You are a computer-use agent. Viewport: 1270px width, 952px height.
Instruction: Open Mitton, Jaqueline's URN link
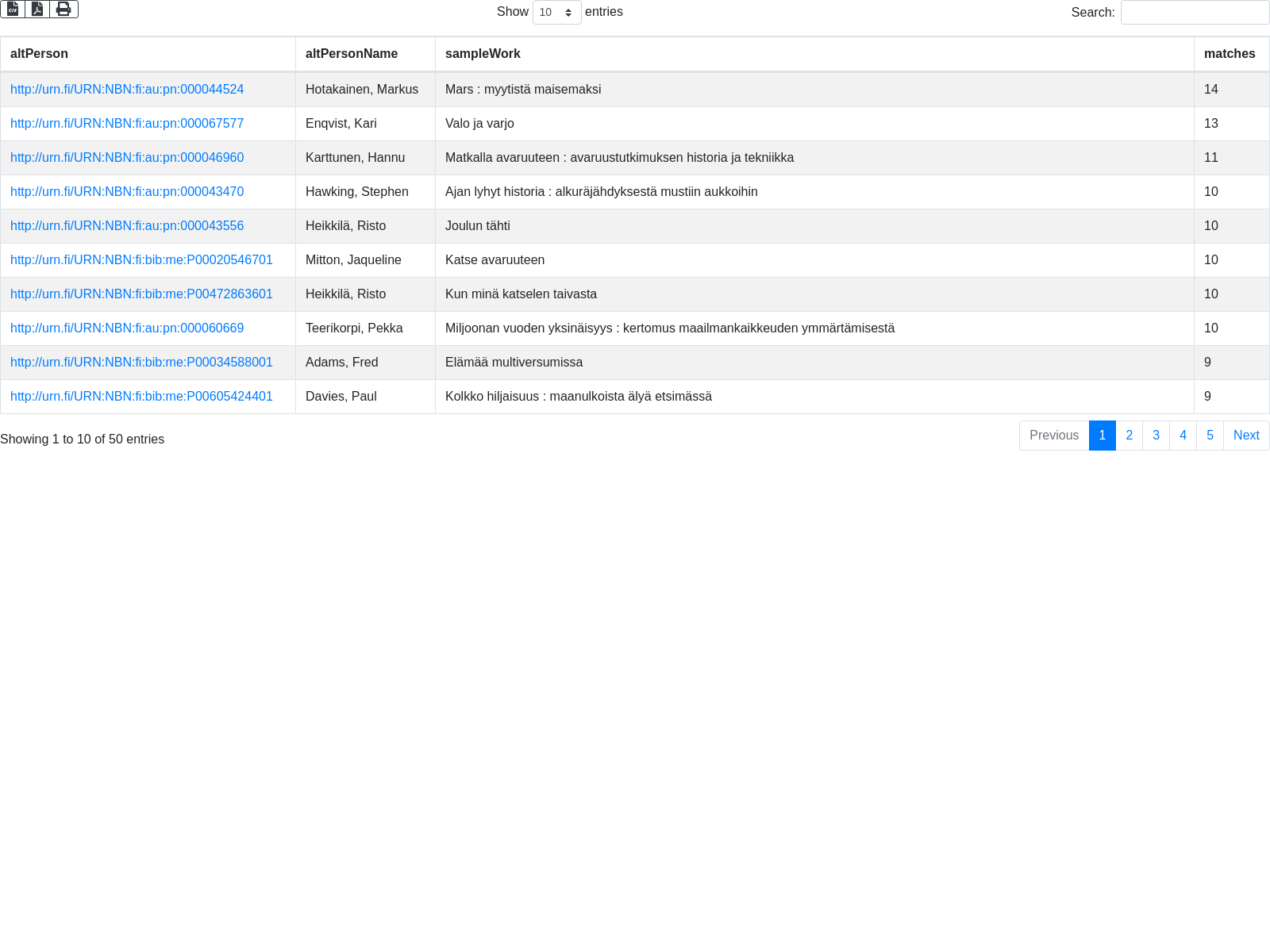(141, 260)
